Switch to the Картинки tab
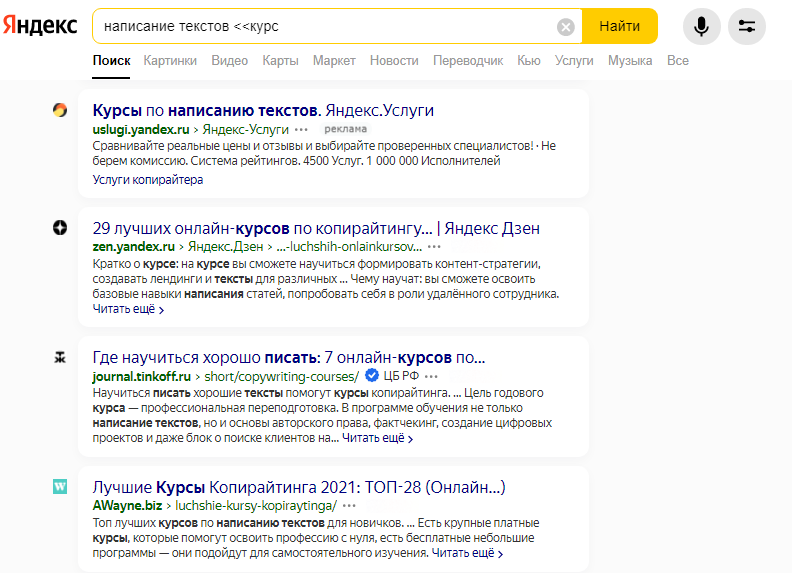 [170, 61]
